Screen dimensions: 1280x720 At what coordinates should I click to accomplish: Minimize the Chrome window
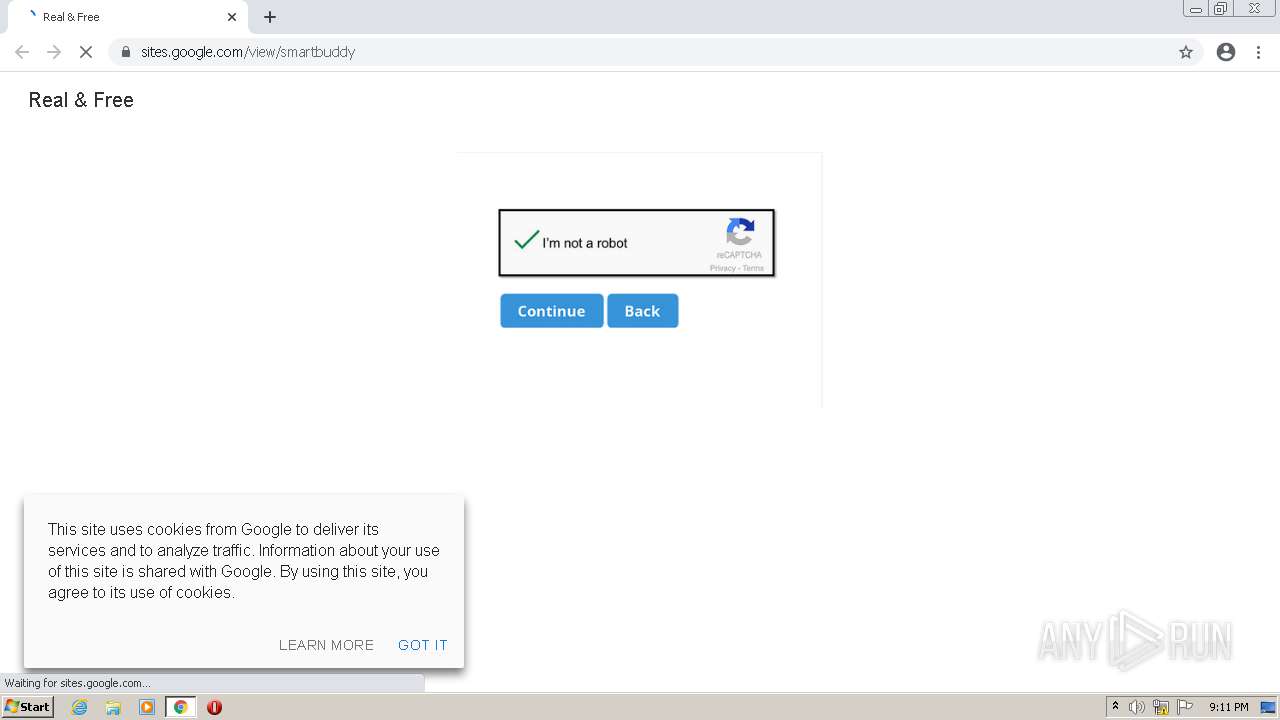click(x=1195, y=9)
